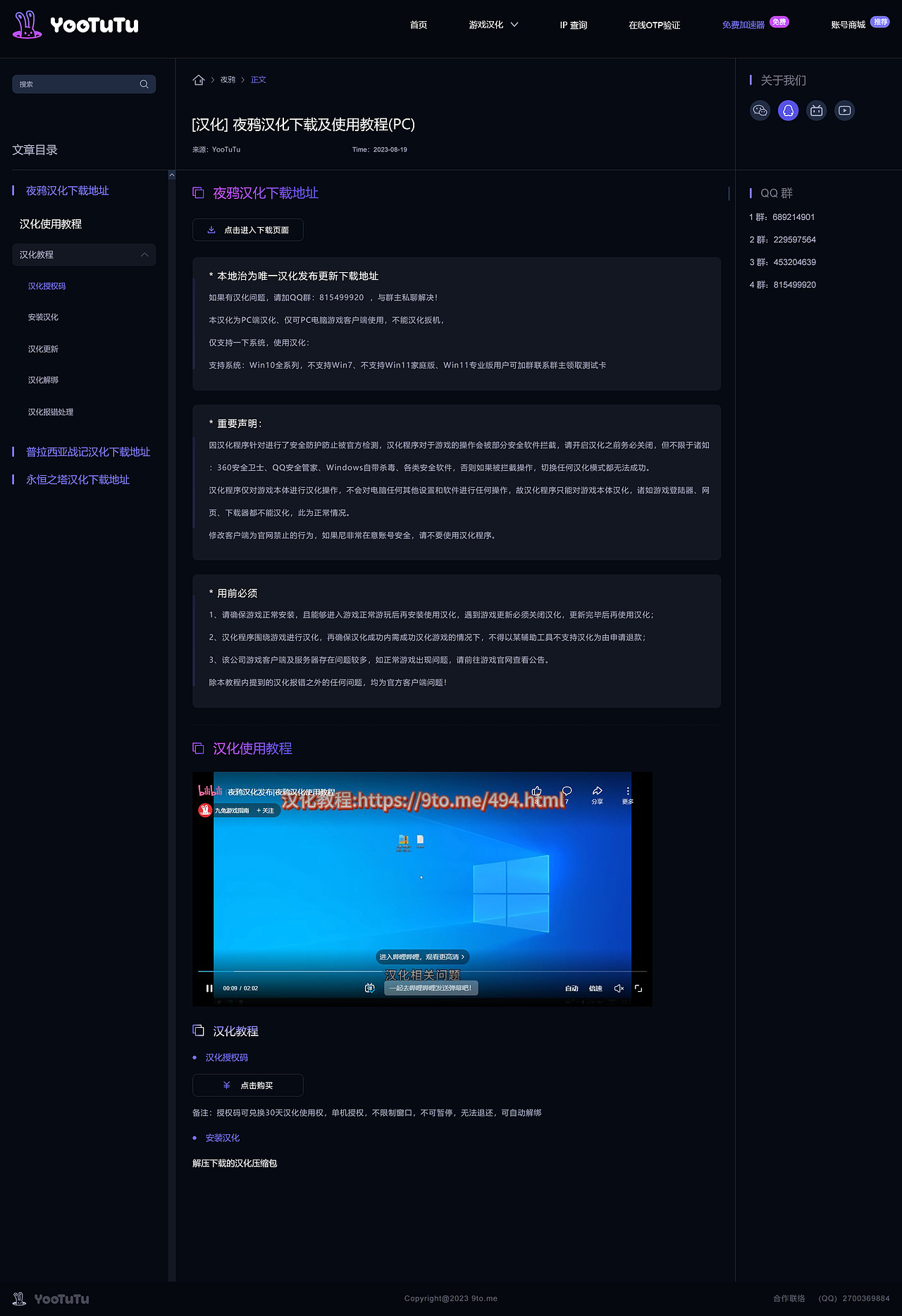Open video quality 自动 setting
This screenshot has width=902, height=1316.
pos(572,988)
